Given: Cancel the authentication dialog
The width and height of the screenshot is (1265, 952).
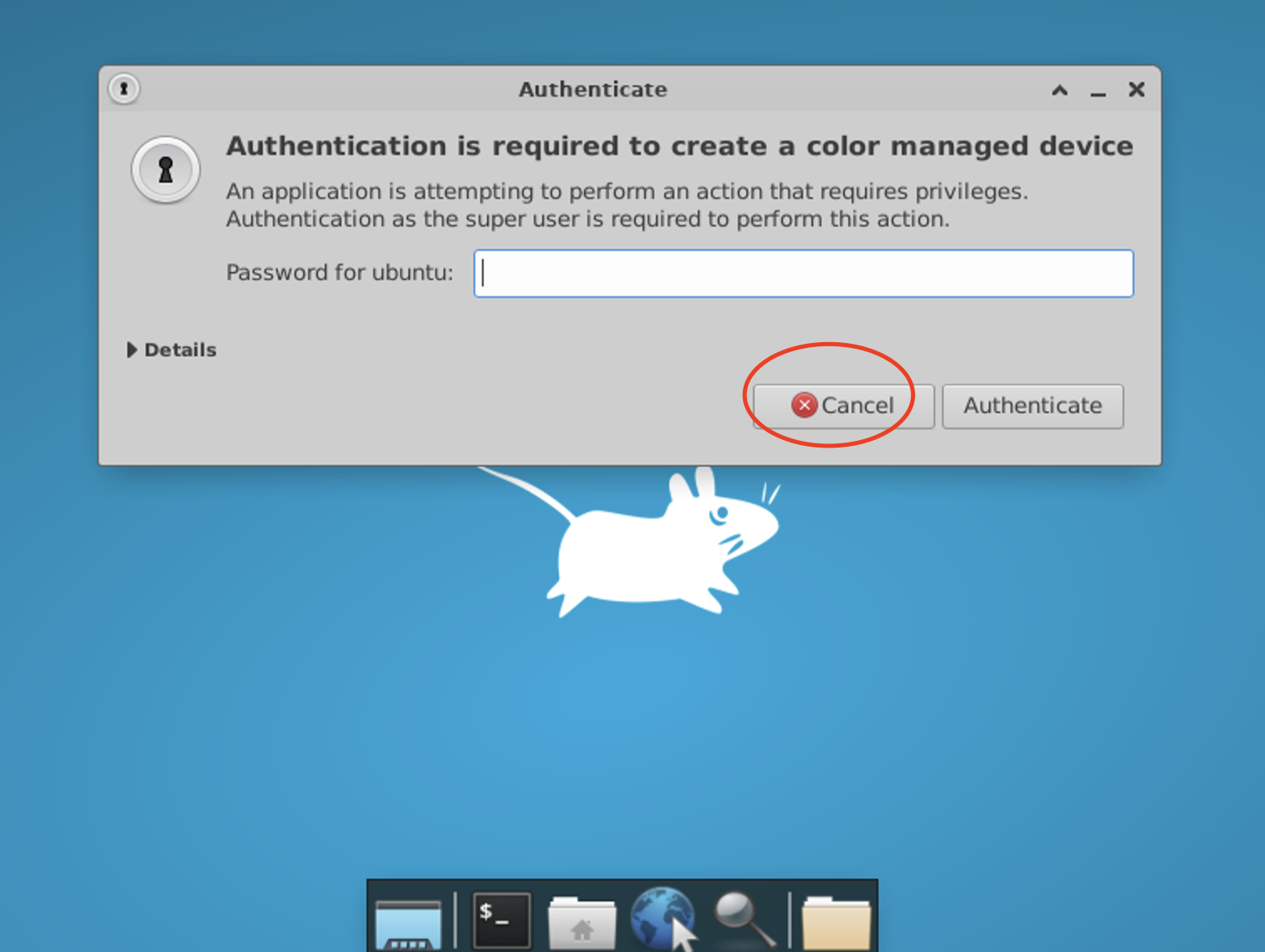Looking at the screenshot, I should 843,407.
